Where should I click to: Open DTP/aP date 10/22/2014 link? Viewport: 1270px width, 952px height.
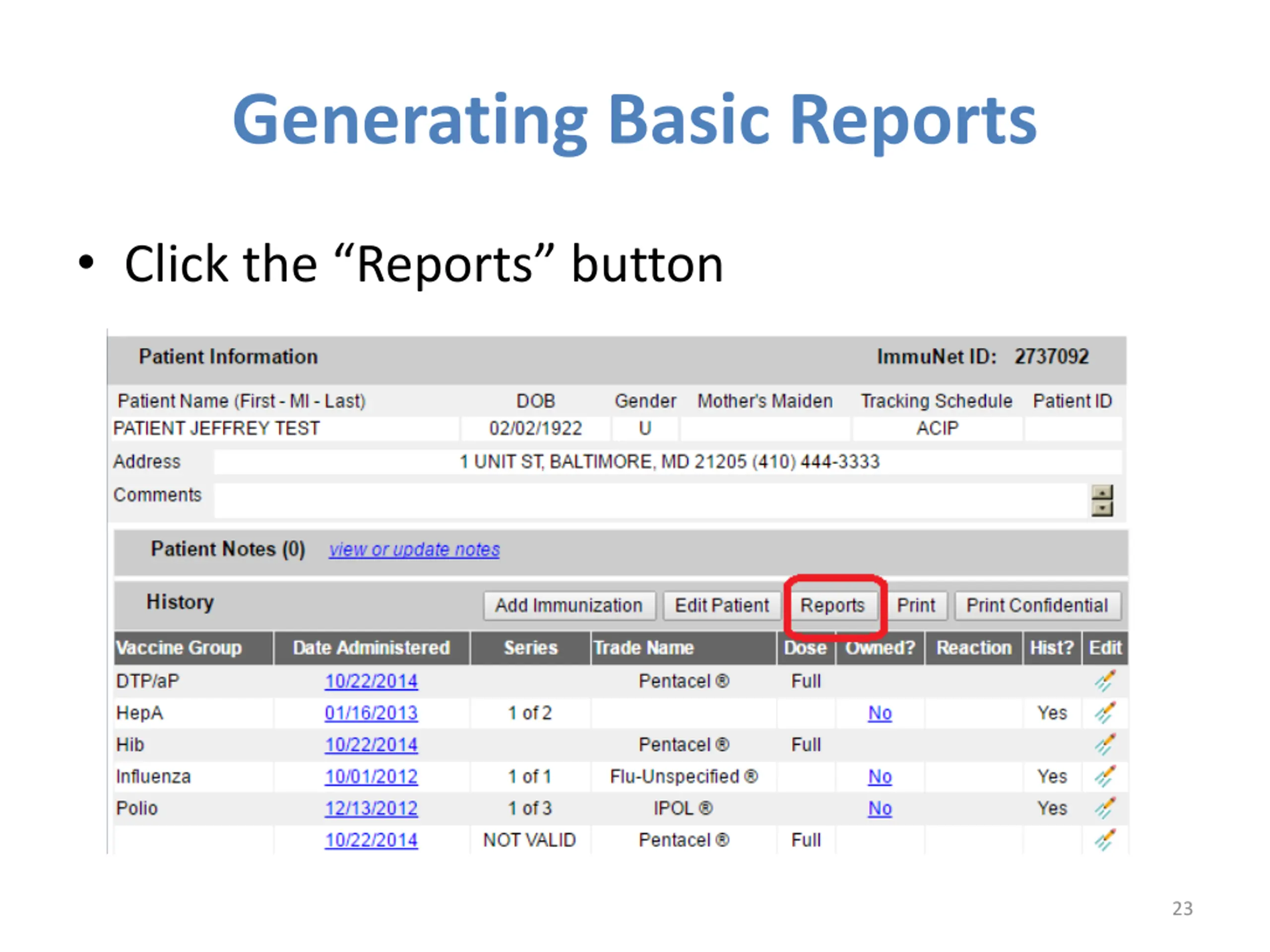(372, 682)
